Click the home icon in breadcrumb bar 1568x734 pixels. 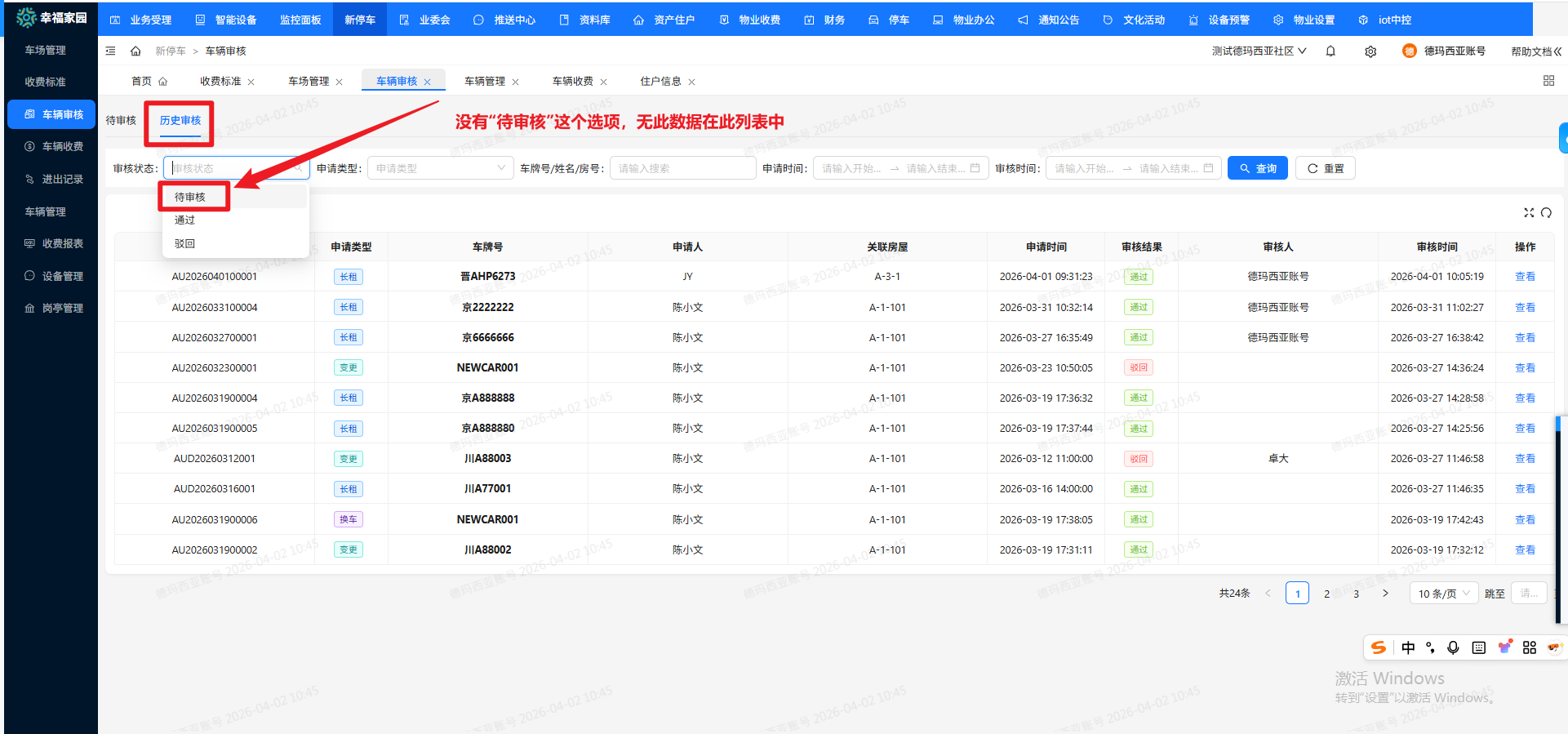(135, 51)
